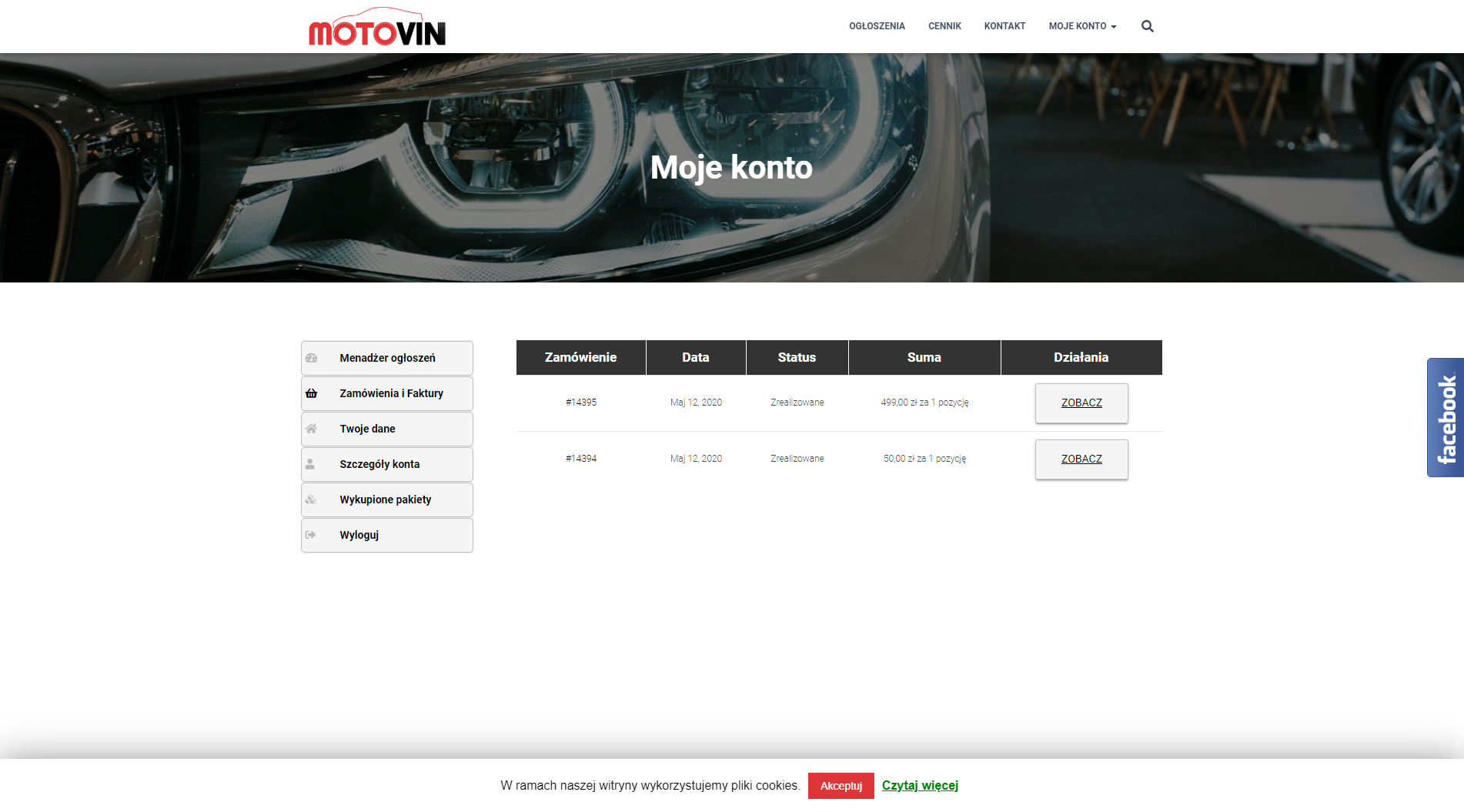Screen dimensions: 1464x812
Task: Open the Cennik page
Action: (944, 25)
